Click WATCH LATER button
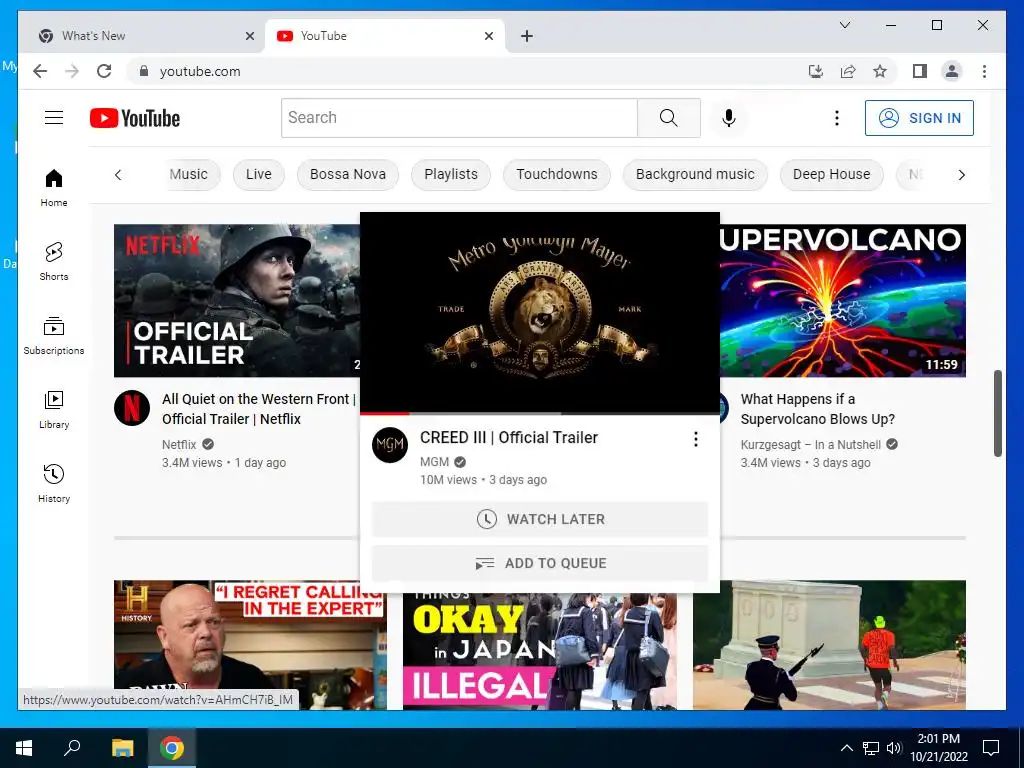Screen dimensions: 1024x768 540,519
